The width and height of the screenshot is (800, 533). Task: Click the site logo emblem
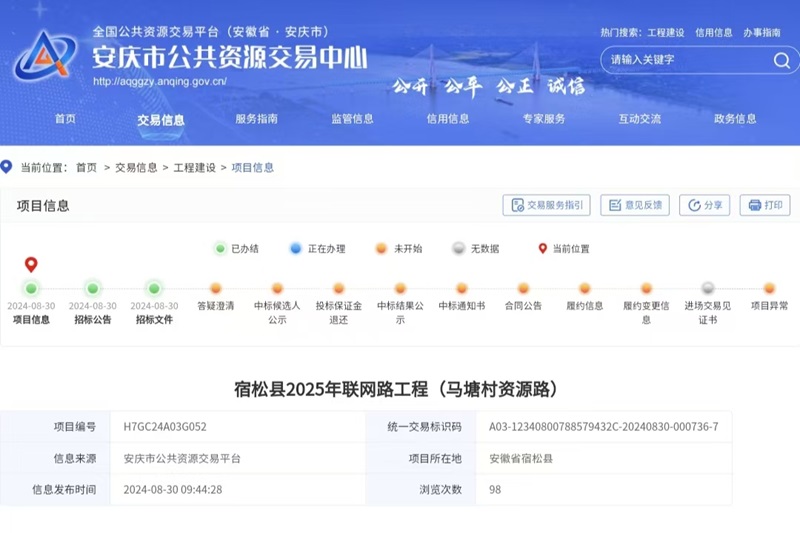point(44,57)
